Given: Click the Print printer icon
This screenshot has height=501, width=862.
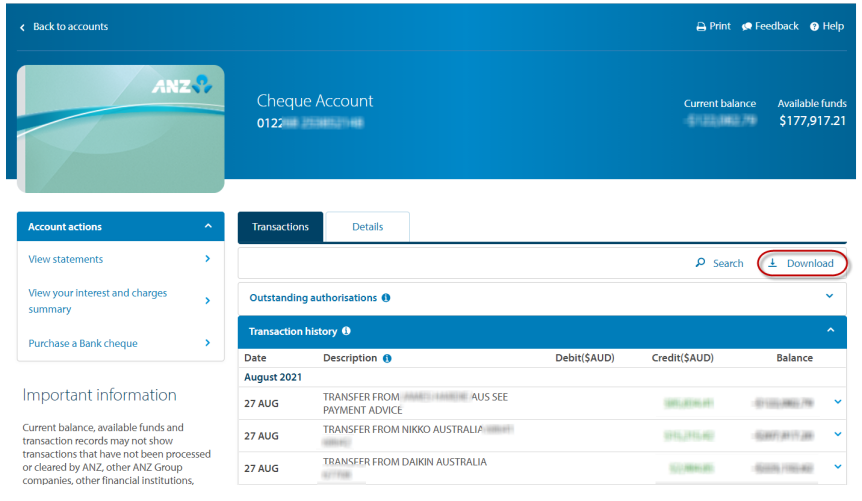Looking at the screenshot, I should (701, 27).
